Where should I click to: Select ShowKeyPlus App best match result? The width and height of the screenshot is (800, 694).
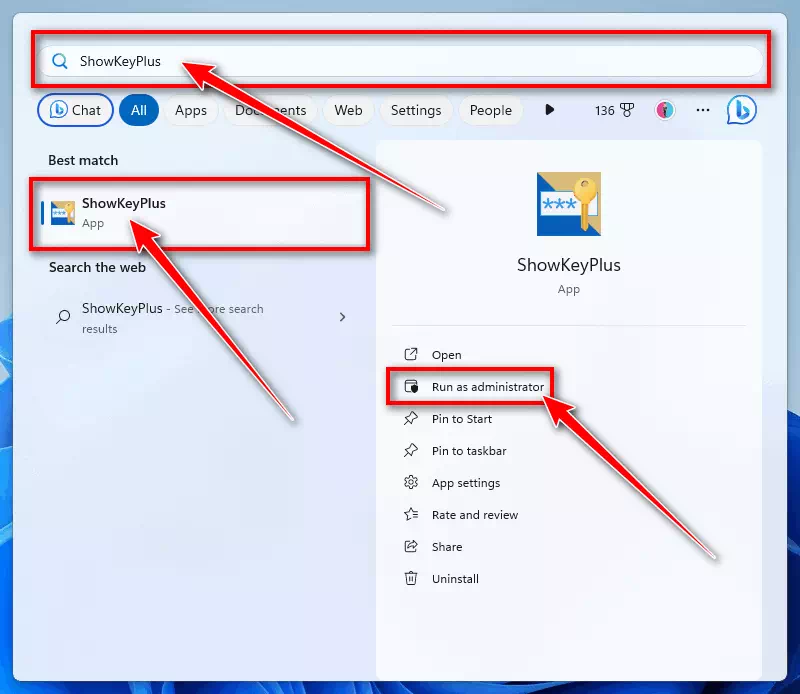200,213
